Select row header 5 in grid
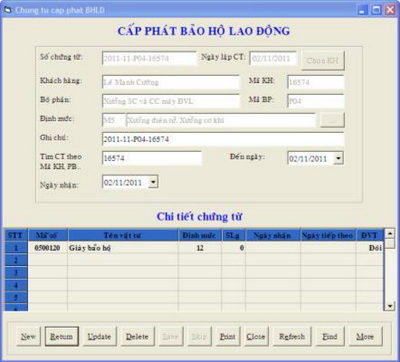The height and width of the screenshot is (362, 400). coord(16,297)
